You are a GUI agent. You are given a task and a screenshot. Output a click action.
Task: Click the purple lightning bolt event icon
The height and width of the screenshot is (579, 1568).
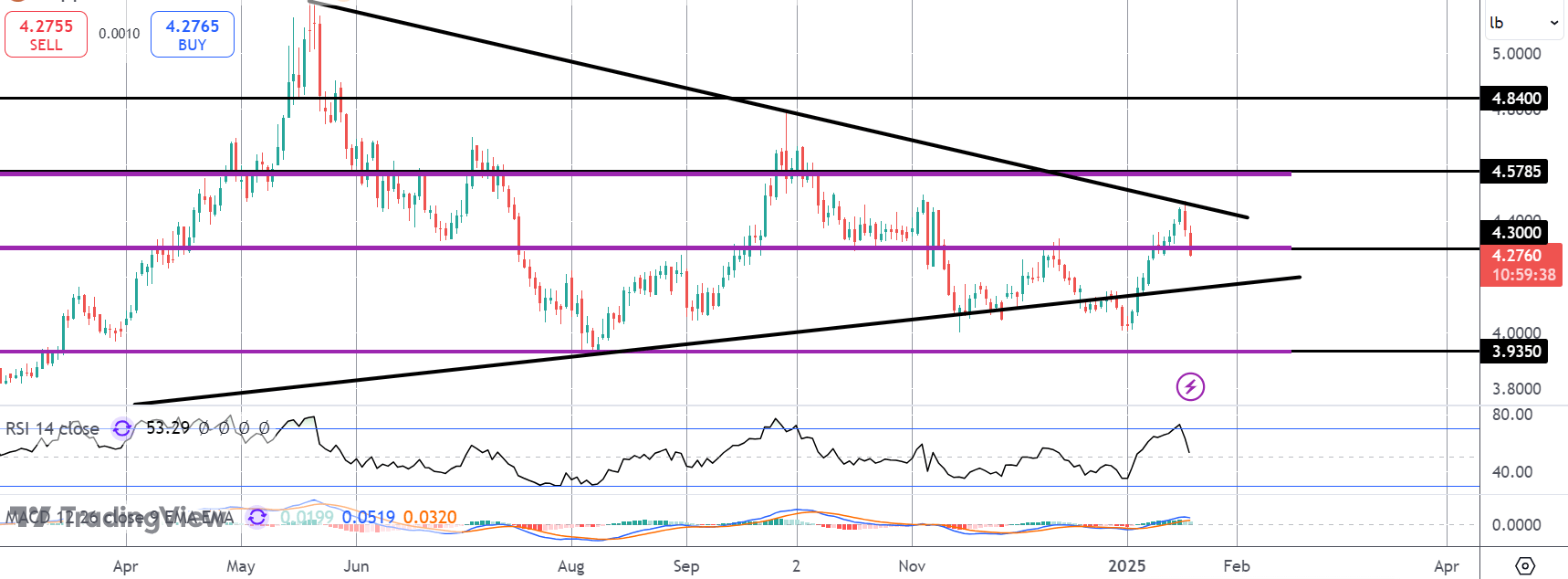[x=1190, y=386]
